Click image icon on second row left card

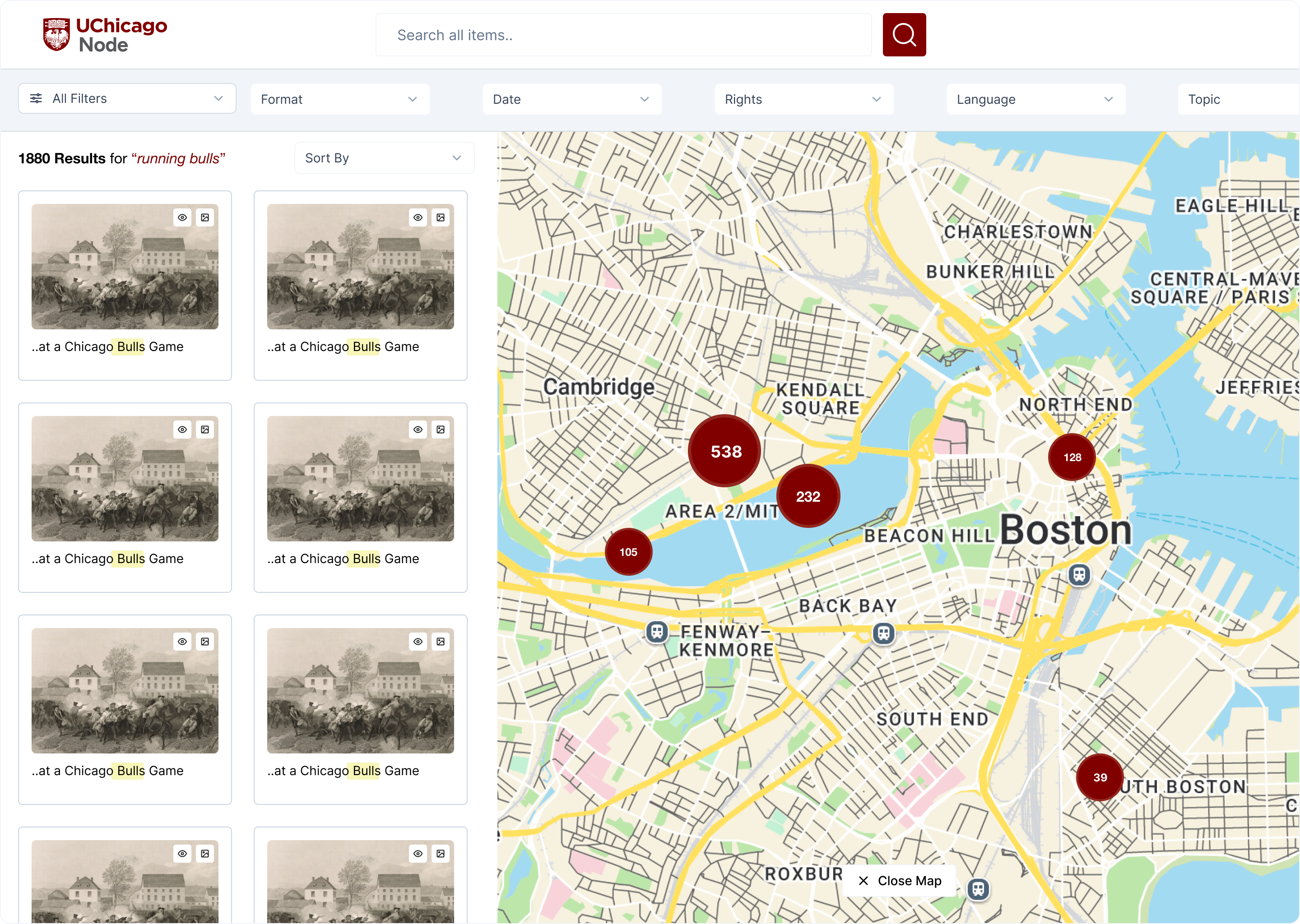[x=205, y=430]
